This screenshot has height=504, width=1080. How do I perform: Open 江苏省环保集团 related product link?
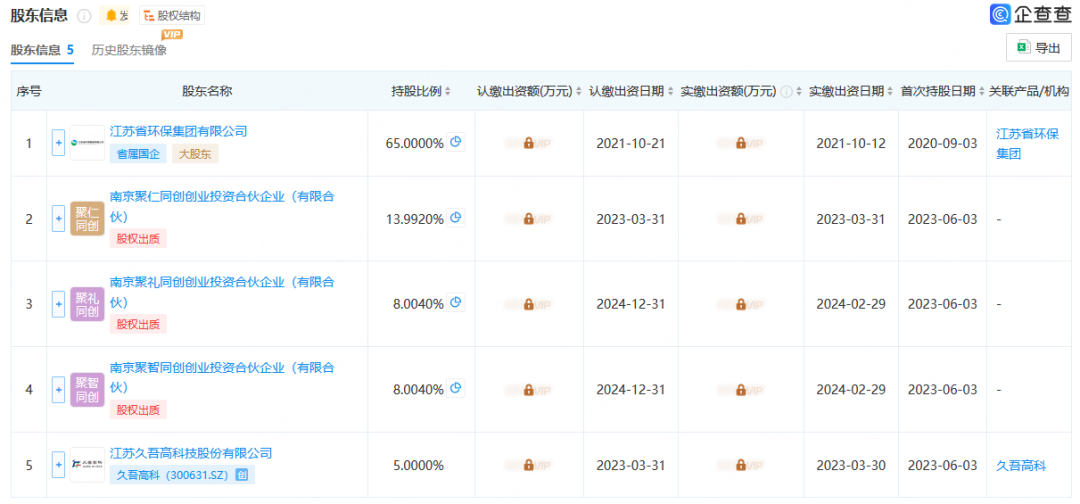coord(1027,143)
